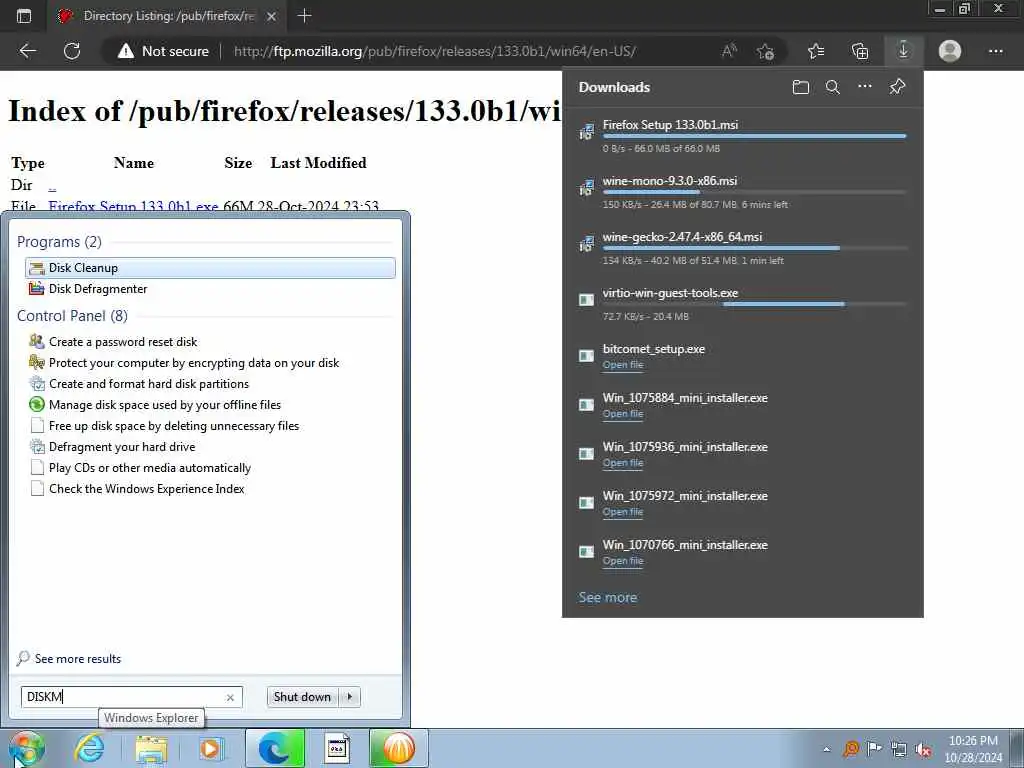1024x768 pixels.
Task: Click wine-mono-9.3.0-x86.msi download entry
Action: [x=743, y=192]
